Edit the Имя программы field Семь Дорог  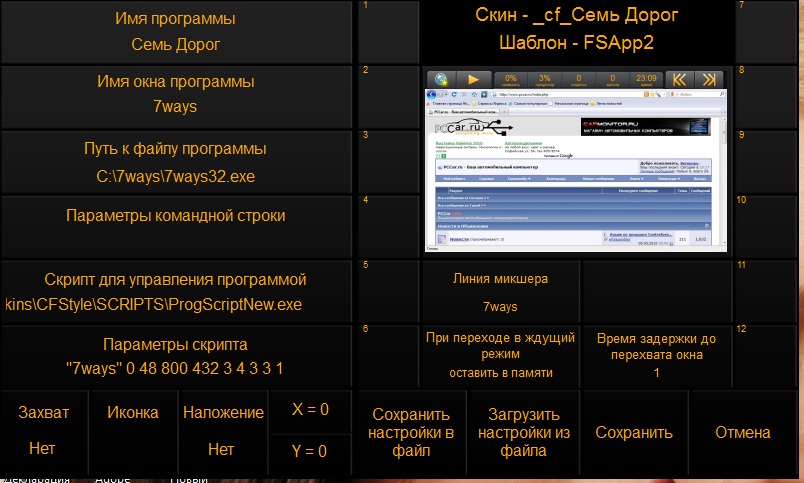click(176, 32)
